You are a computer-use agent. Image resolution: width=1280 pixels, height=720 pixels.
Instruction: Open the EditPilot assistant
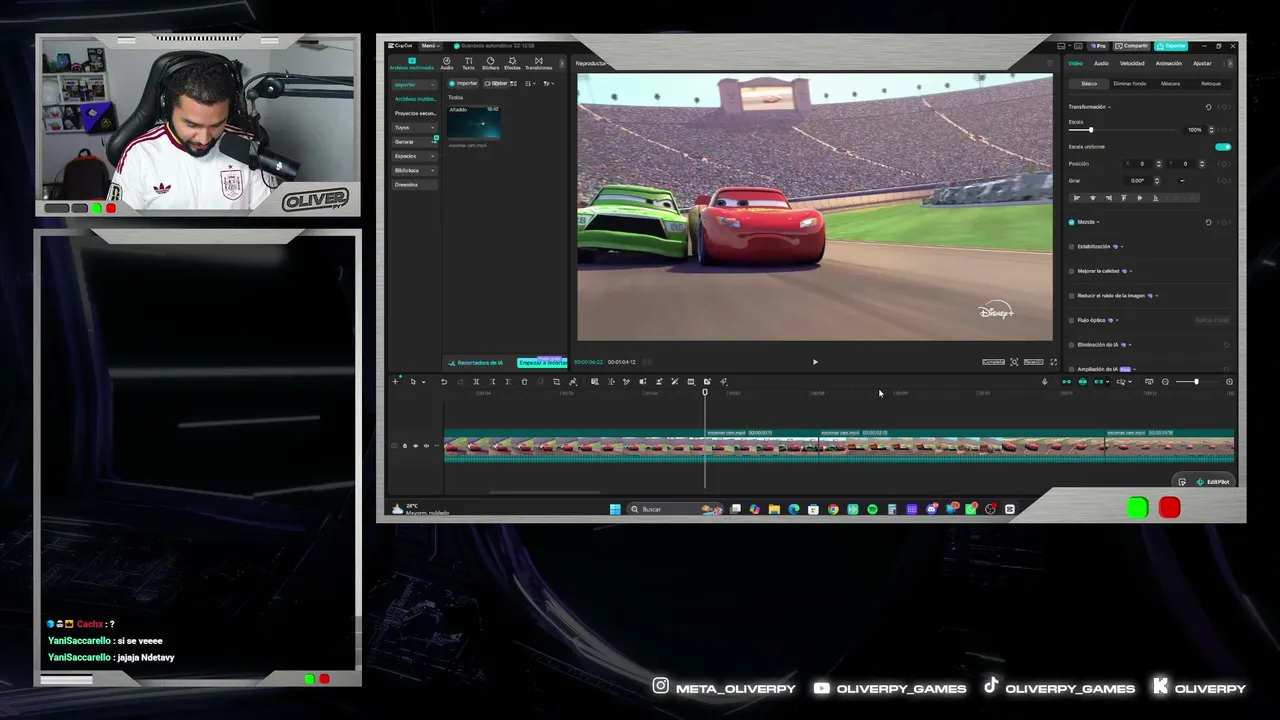coord(1213,482)
